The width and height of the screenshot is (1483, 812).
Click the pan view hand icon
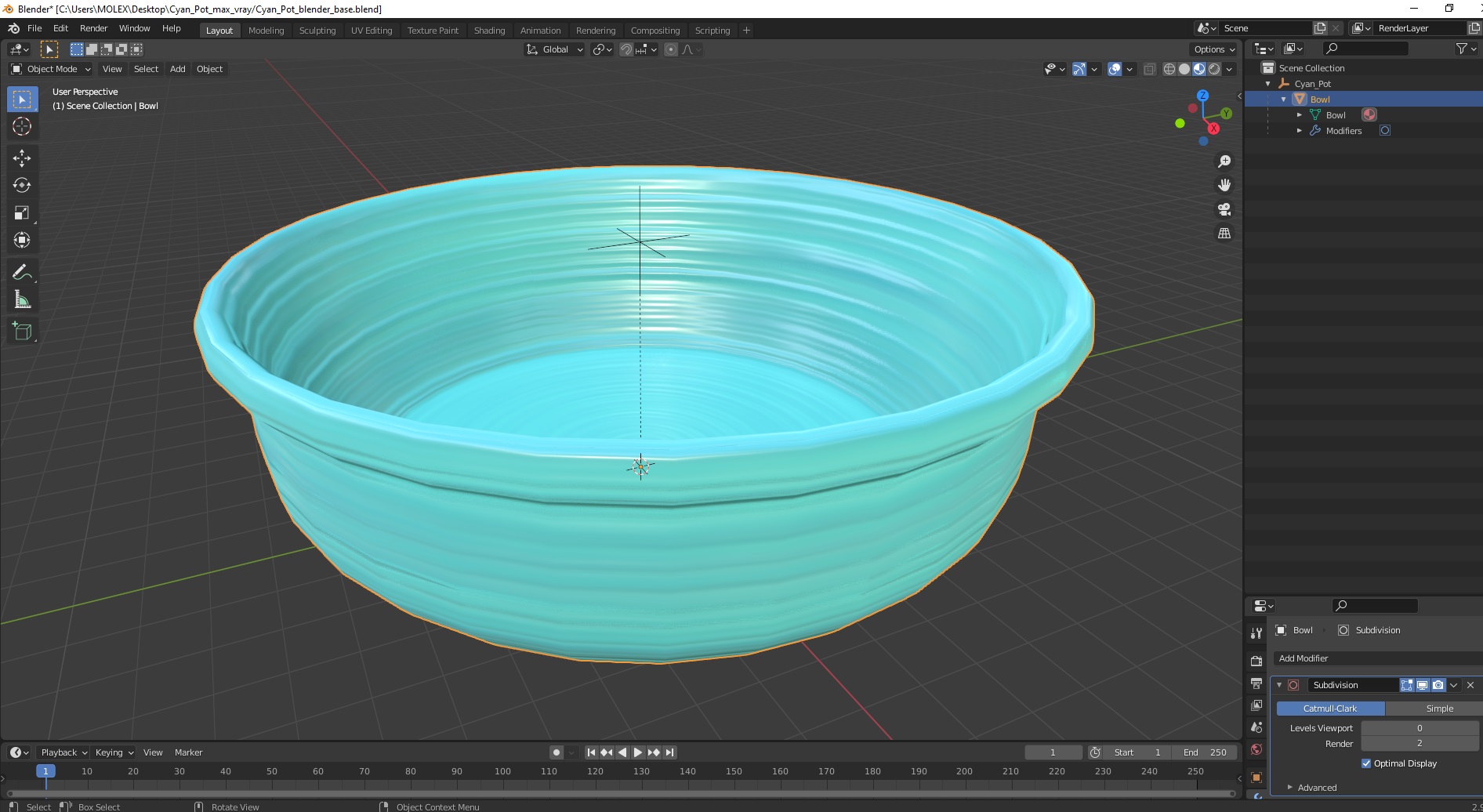coord(1224,186)
